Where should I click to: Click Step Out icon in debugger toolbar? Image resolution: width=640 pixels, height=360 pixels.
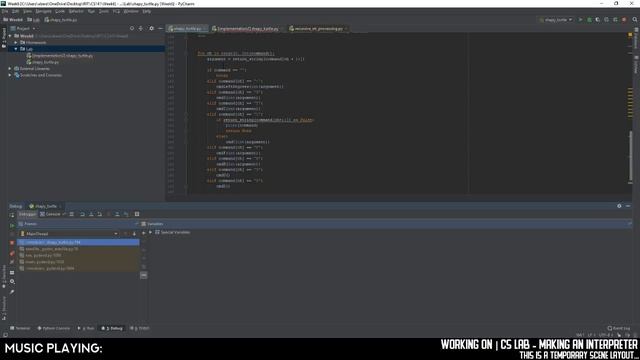click(x=117, y=214)
